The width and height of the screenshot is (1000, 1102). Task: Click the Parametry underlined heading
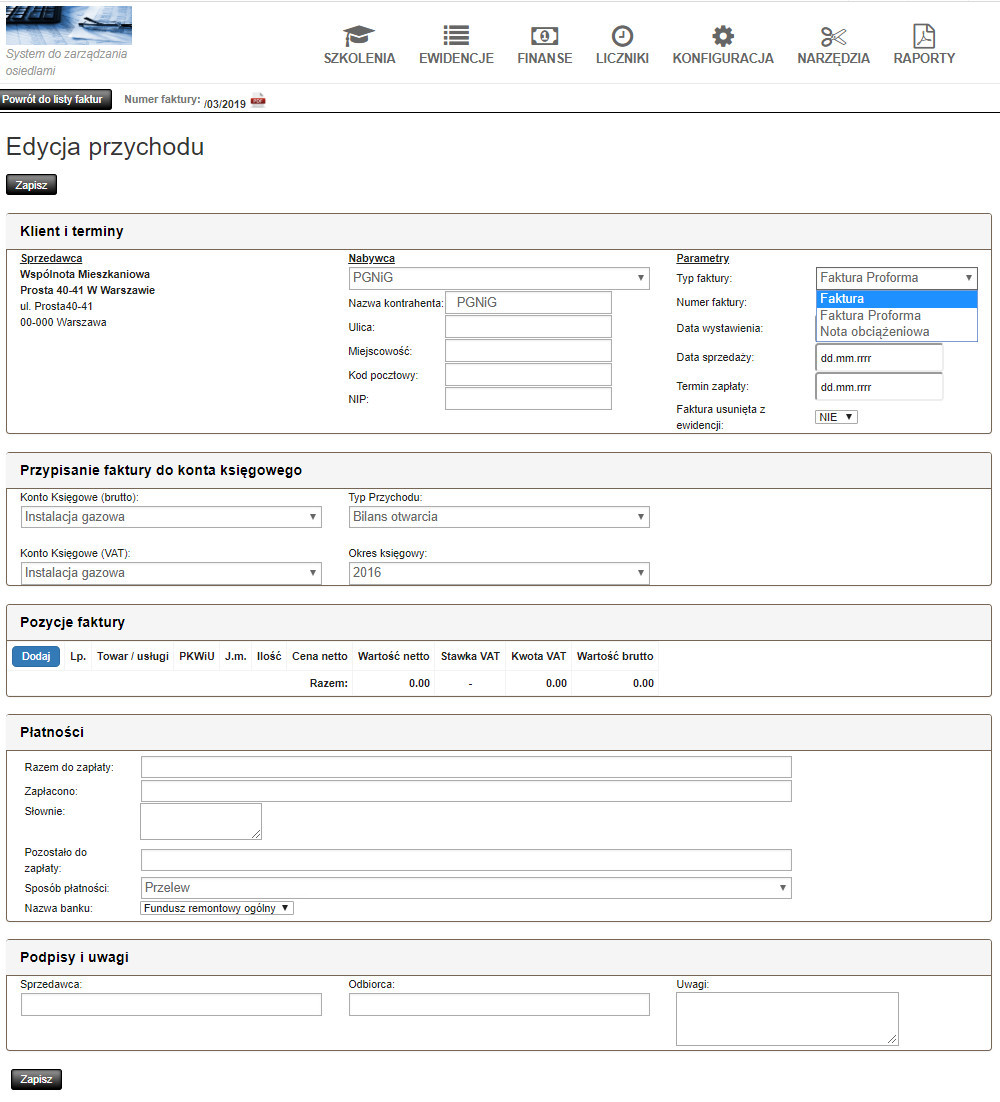coord(703,258)
